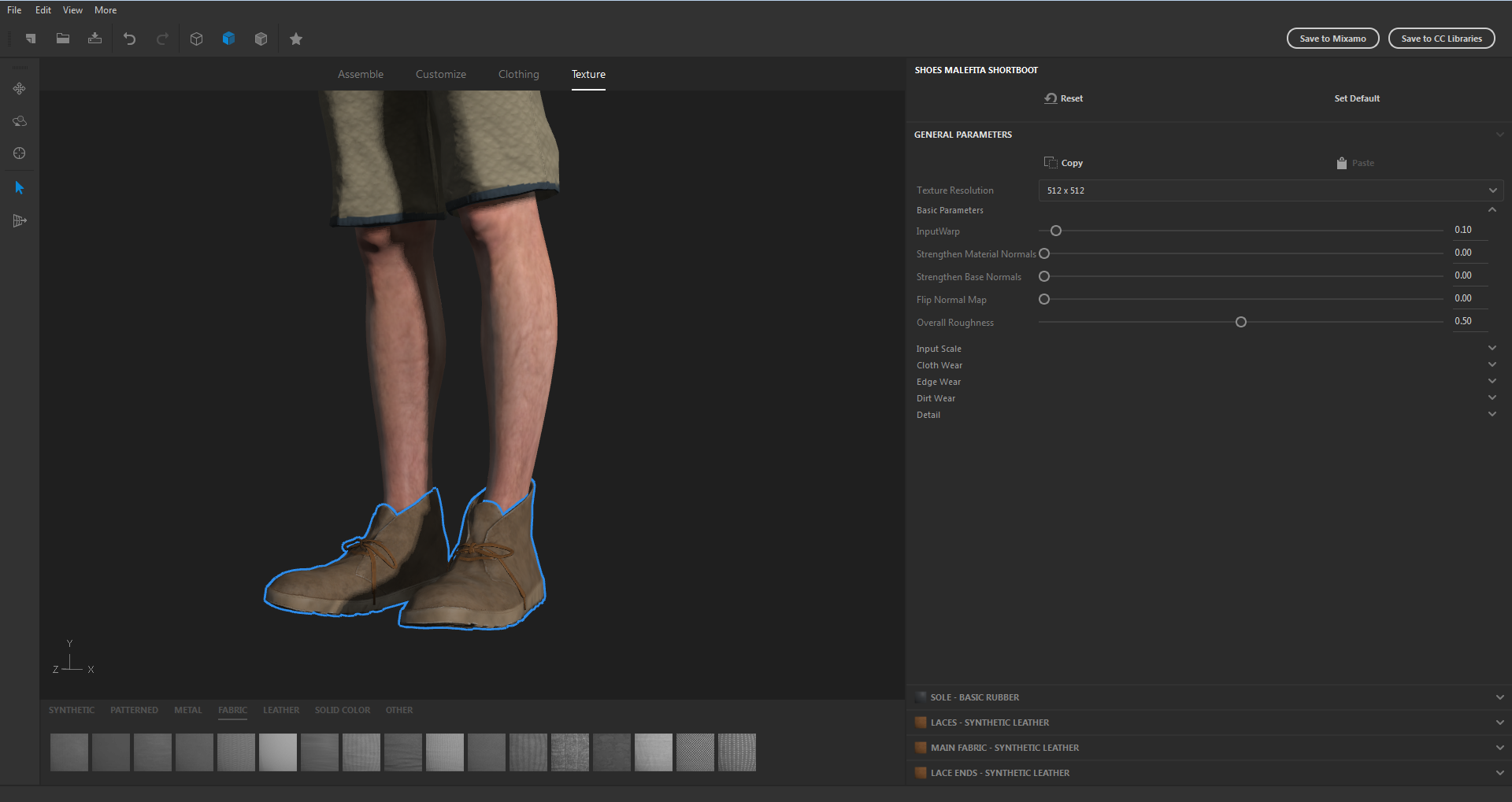The image size is (1512, 802).
Task: Click the crosshair frame-view tool
Action: tap(20, 153)
